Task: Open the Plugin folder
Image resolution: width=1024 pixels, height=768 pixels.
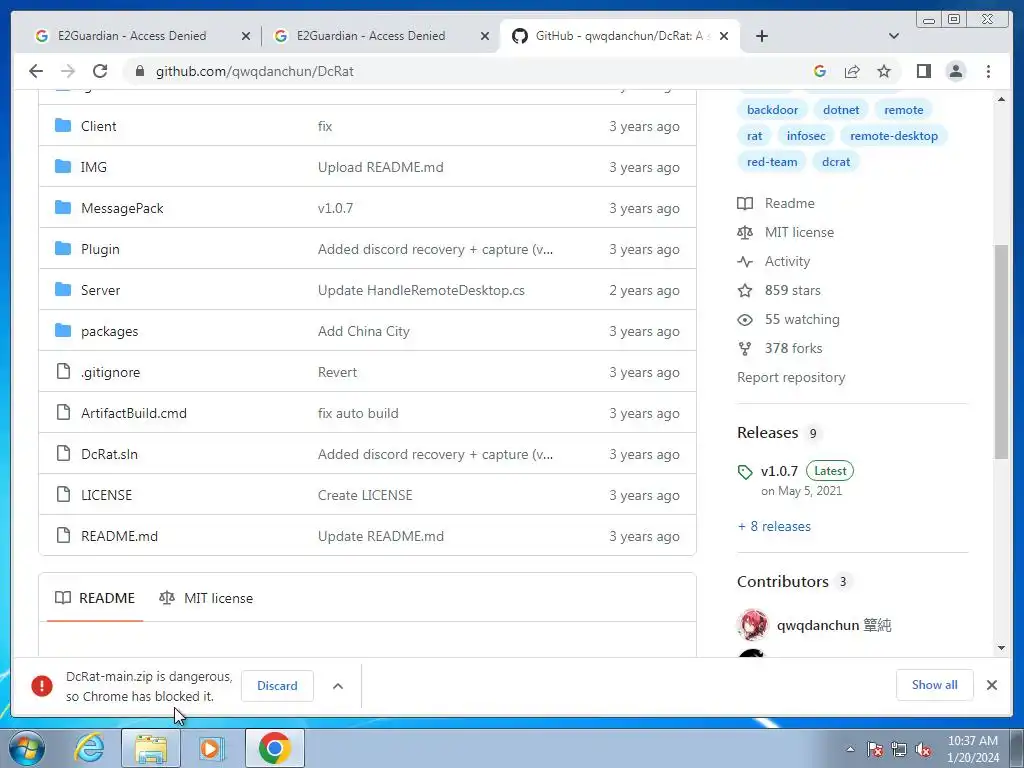Action: (100, 249)
